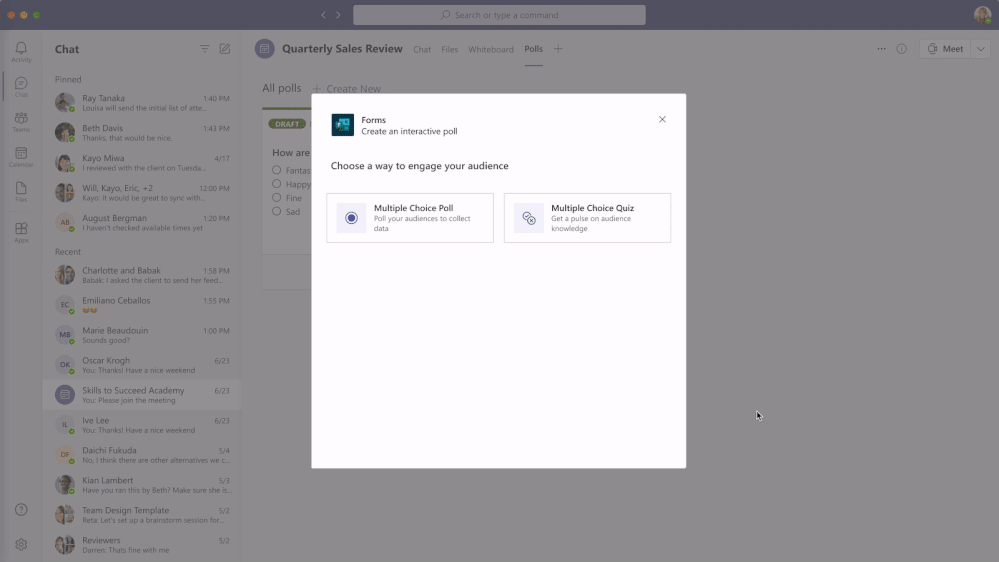
Task: Collapse the Pinned chats section
Action: (68, 80)
